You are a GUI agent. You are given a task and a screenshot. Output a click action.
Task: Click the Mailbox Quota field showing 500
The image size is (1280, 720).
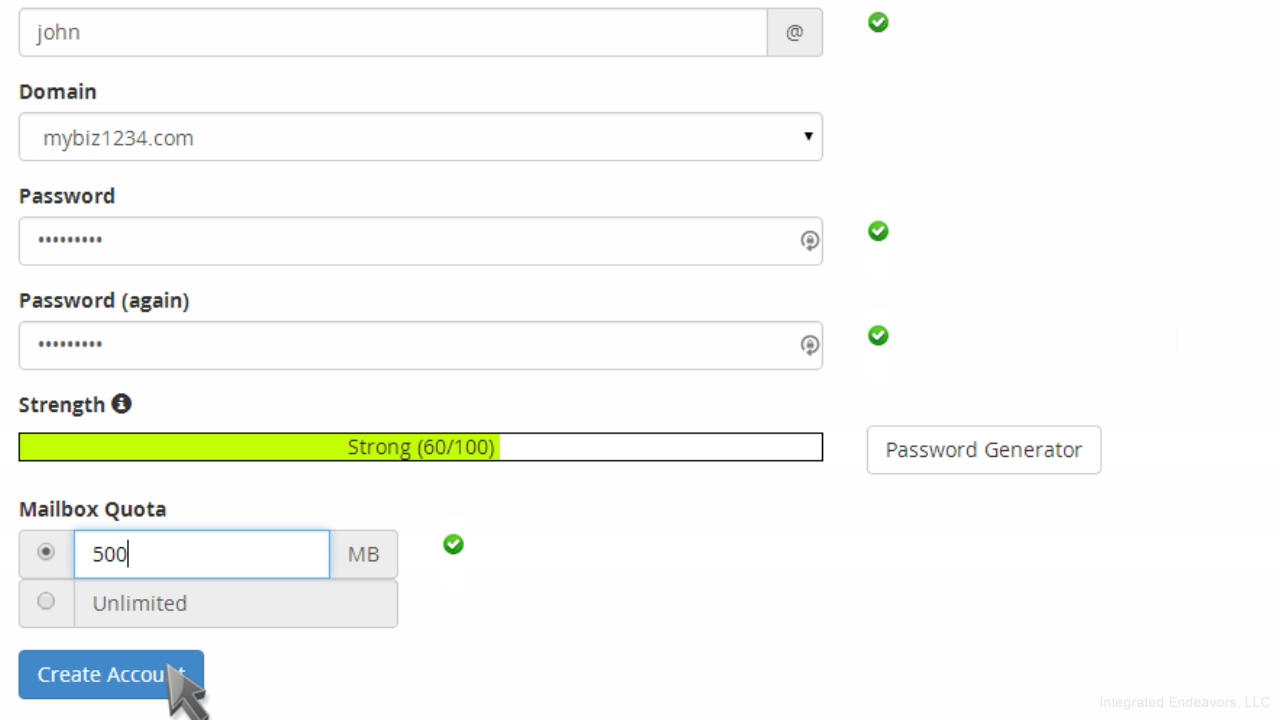point(201,554)
